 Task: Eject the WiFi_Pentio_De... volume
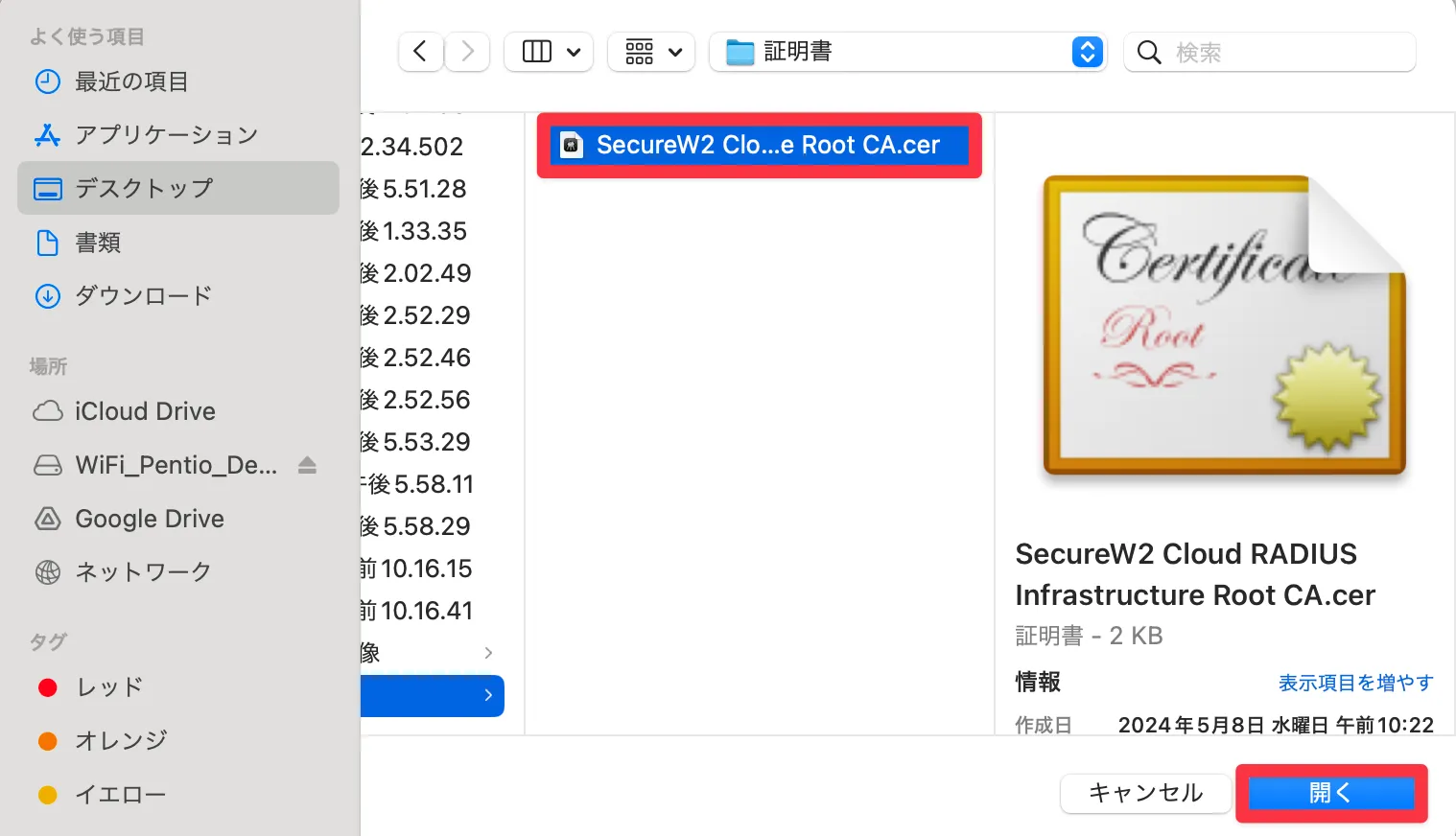pos(307,465)
